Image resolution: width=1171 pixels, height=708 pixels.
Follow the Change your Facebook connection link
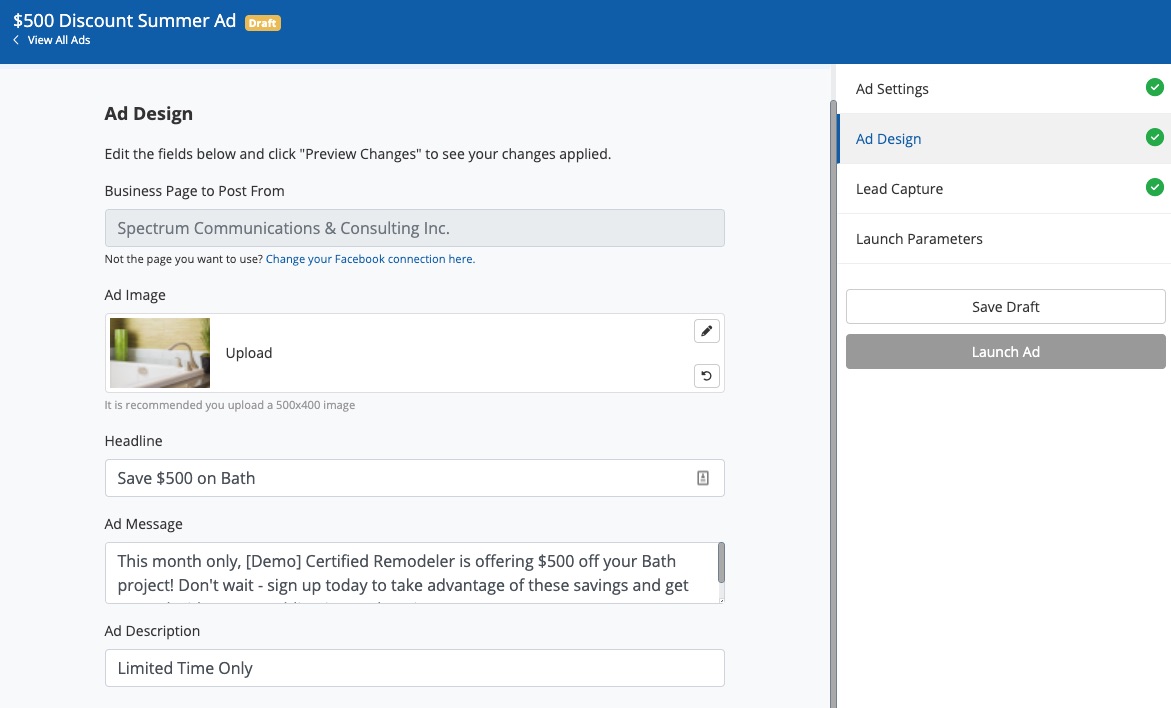tap(370, 259)
